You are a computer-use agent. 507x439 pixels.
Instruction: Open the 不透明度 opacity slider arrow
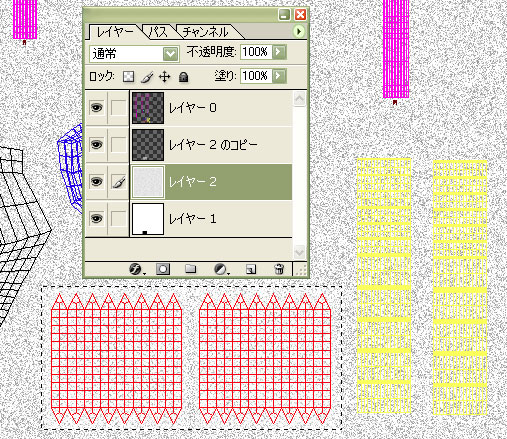tap(279, 52)
